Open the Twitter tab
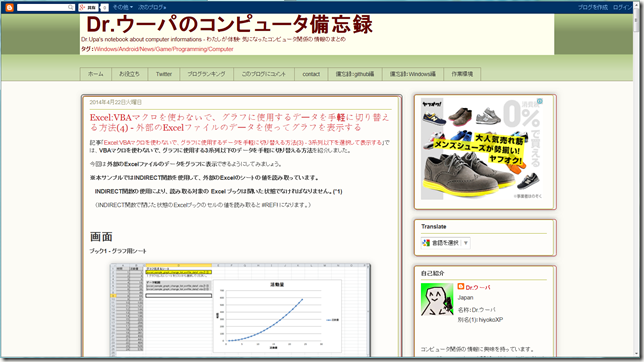644x362 pixels. [163, 74]
